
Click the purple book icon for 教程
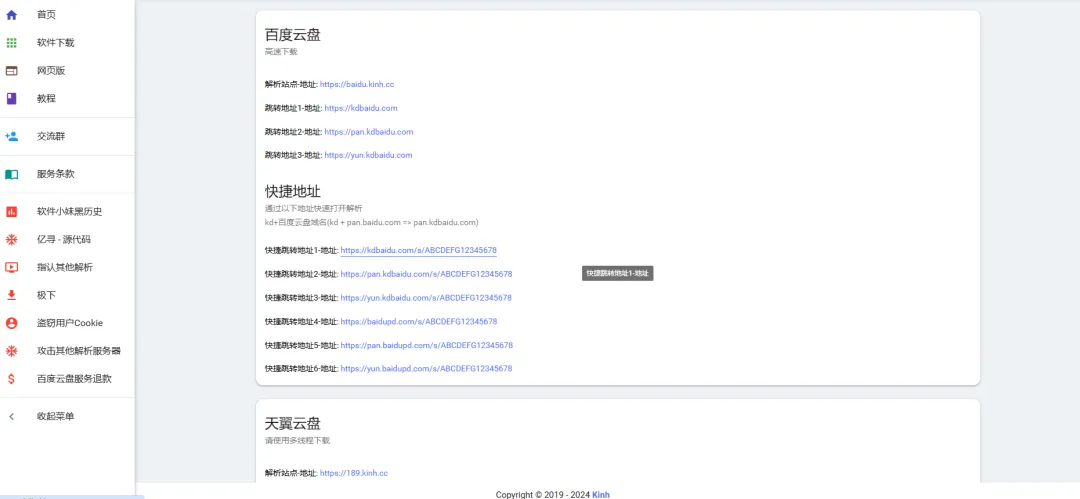(x=11, y=99)
